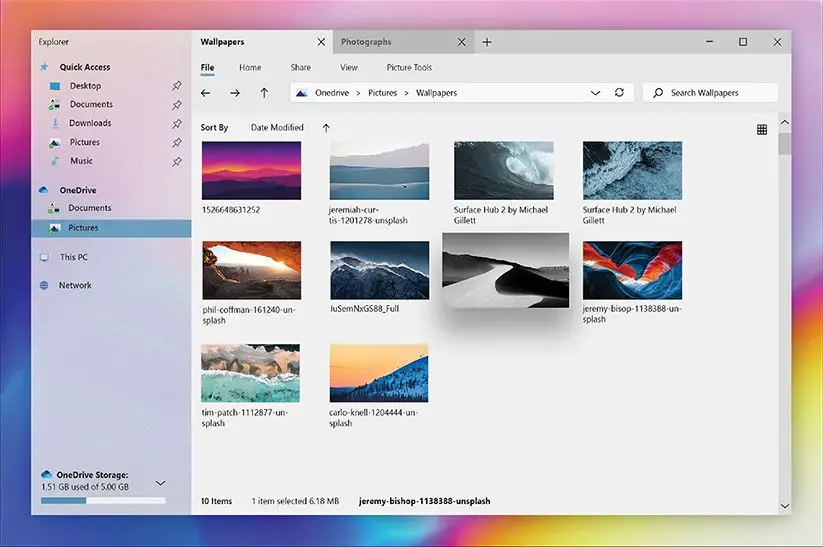Image resolution: width=823 pixels, height=547 pixels.
Task: Open the Home ribbon tab
Action: click(x=250, y=67)
